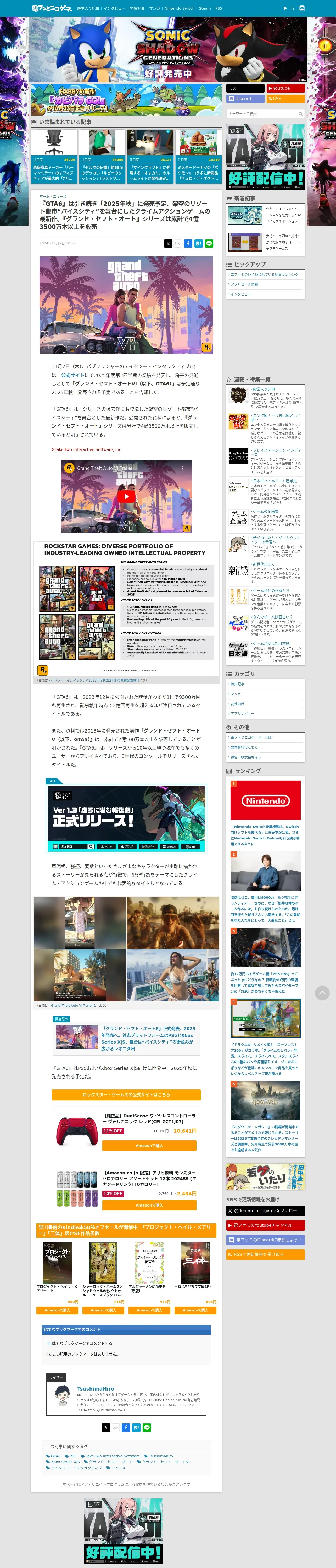Share on X beside the article date
The image size is (336, 1568).
(168, 244)
